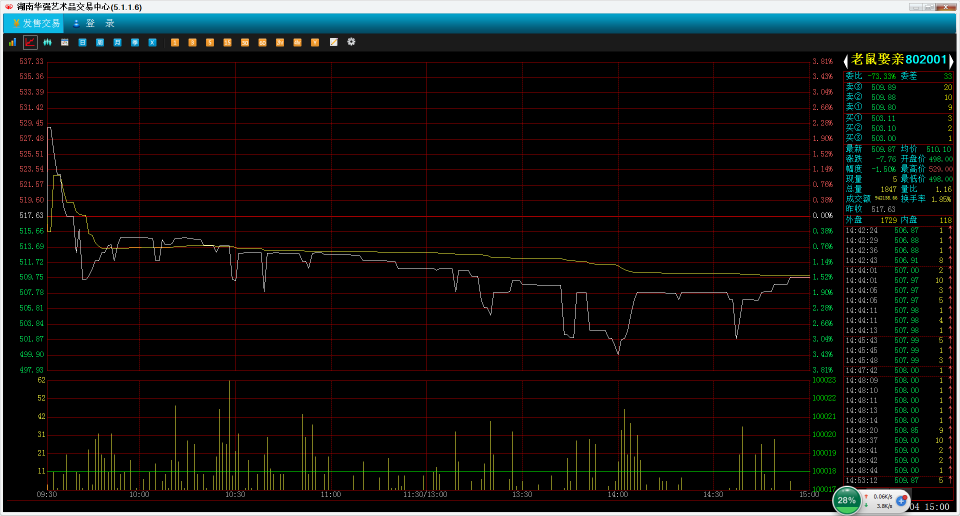
Task: Open the drawing pencil tool icon
Action: point(334,42)
